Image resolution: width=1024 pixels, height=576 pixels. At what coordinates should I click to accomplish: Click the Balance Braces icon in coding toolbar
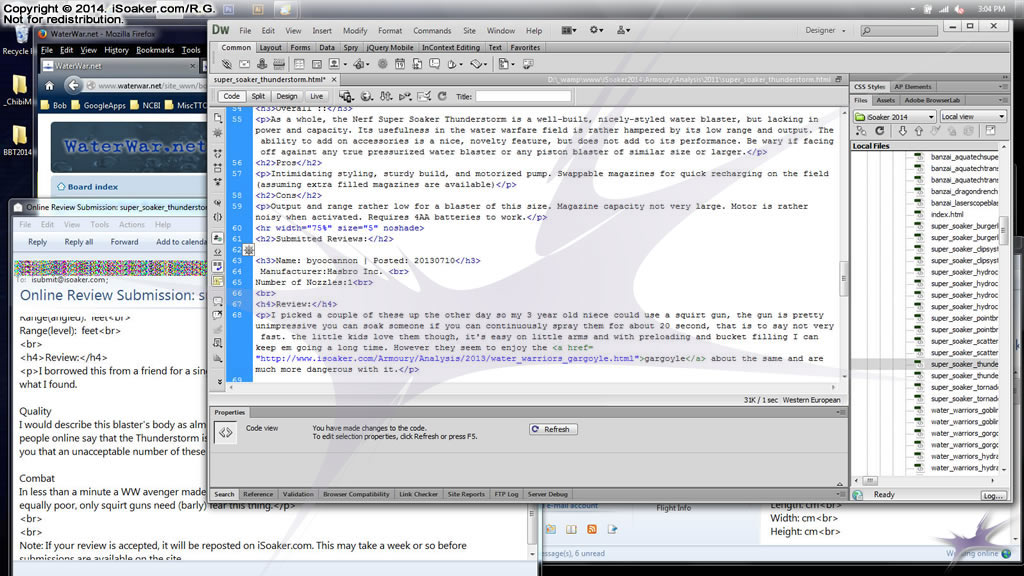(x=217, y=217)
